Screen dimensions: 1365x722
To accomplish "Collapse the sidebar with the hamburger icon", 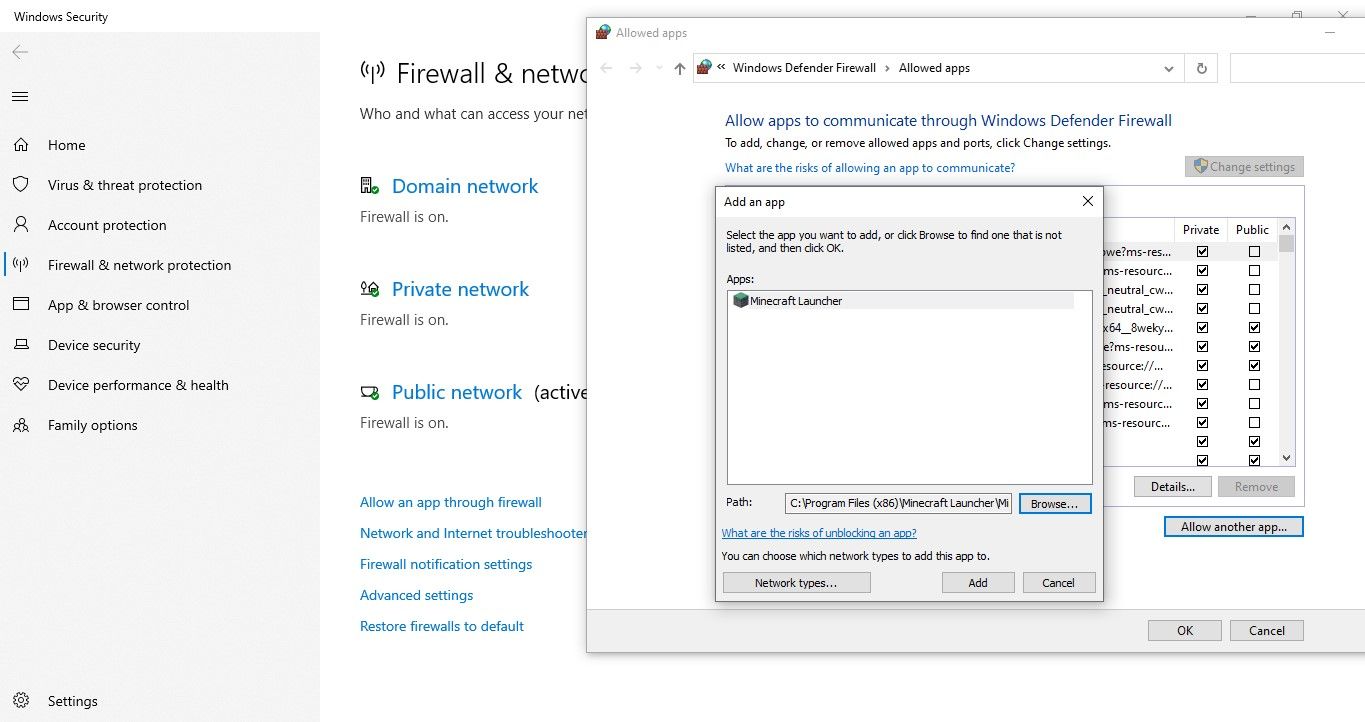I will [x=18, y=96].
